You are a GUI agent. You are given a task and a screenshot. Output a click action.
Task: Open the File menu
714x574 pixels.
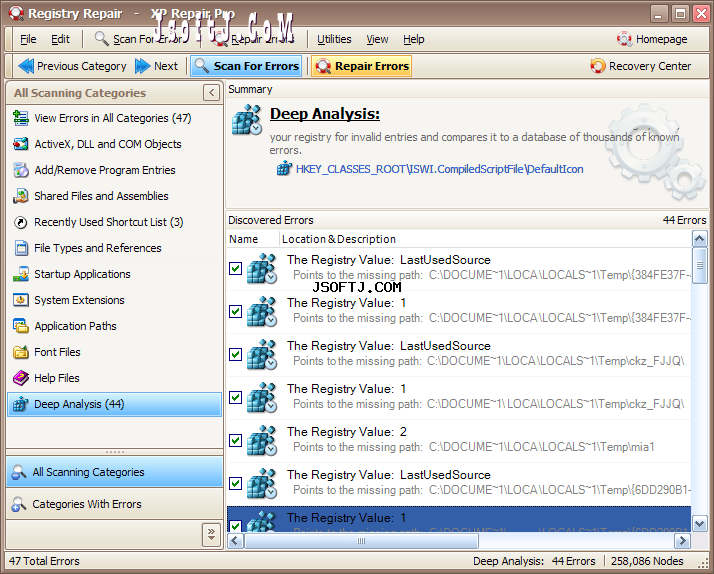click(28, 39)
